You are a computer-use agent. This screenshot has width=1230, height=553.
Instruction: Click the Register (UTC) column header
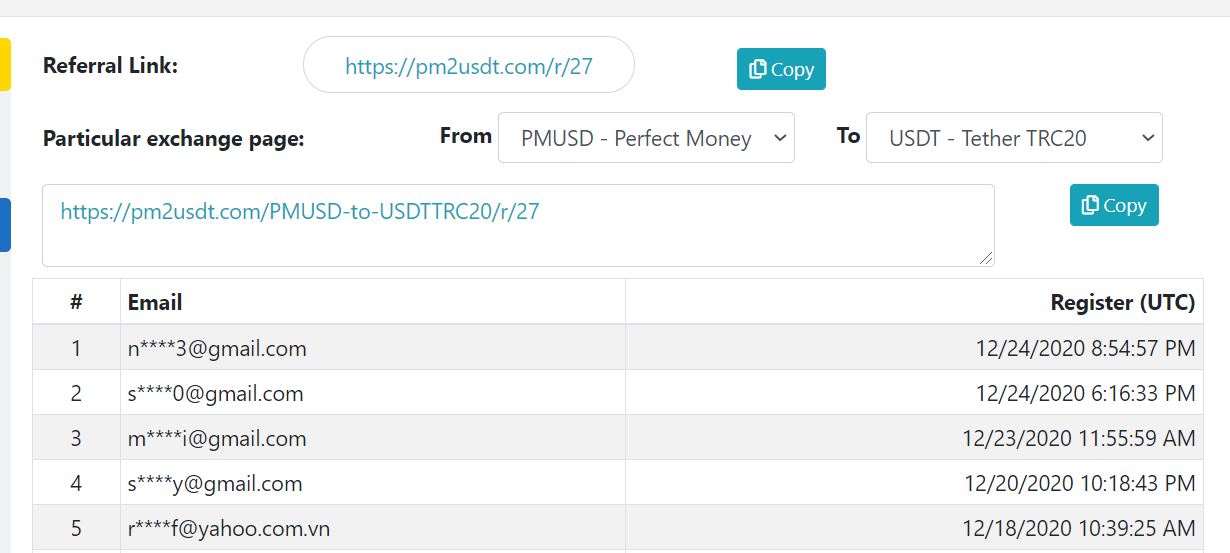1122,302
